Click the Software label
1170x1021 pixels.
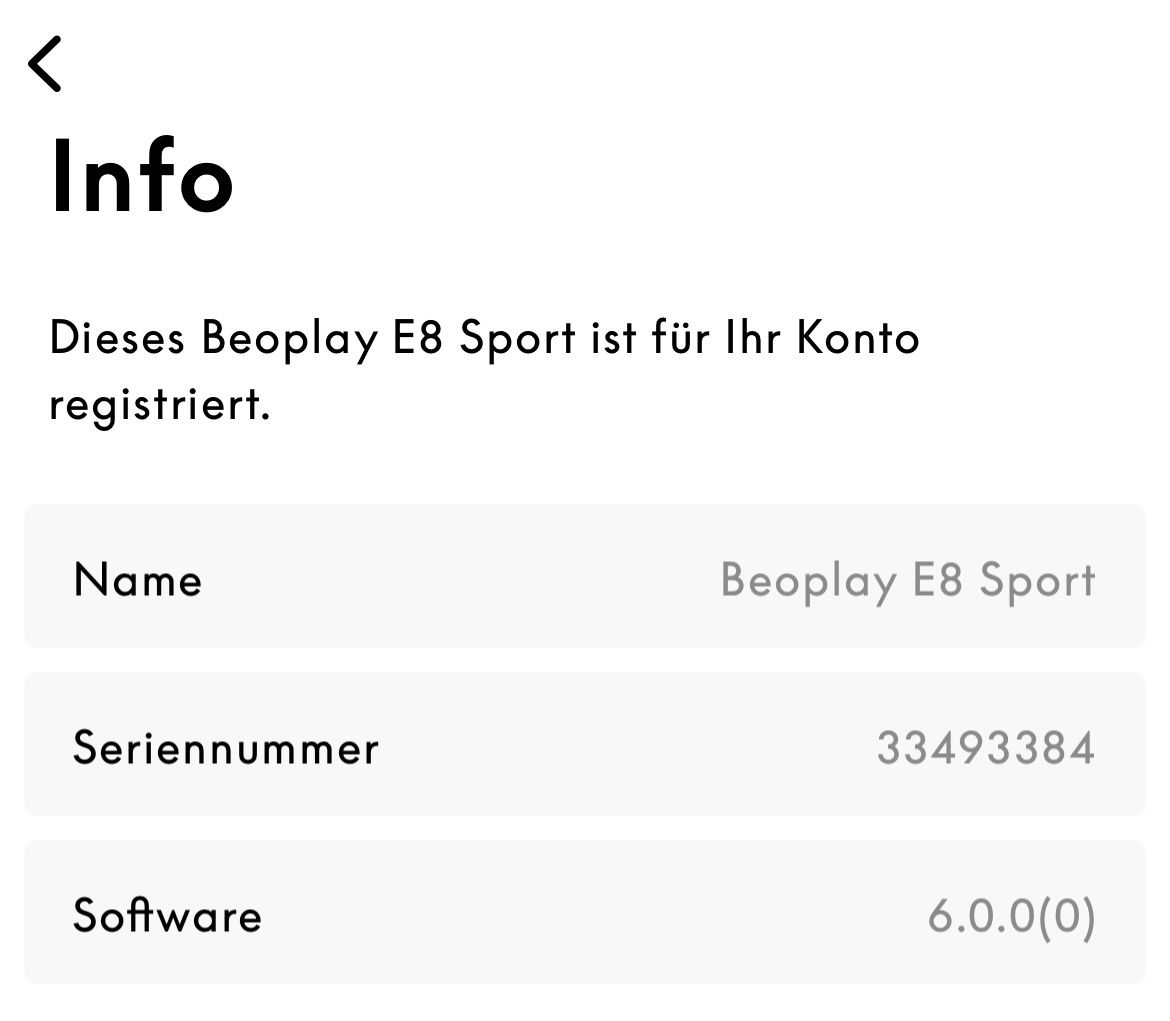pyautogui.click(x=167, y=916)
